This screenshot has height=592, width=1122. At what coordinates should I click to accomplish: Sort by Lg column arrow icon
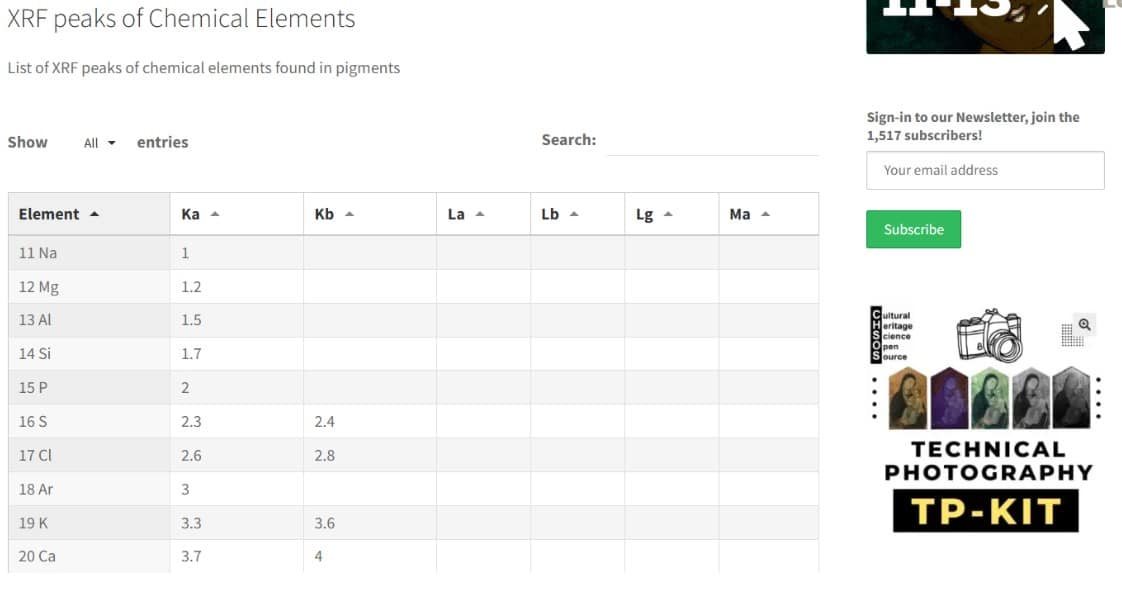coord(668,214)
